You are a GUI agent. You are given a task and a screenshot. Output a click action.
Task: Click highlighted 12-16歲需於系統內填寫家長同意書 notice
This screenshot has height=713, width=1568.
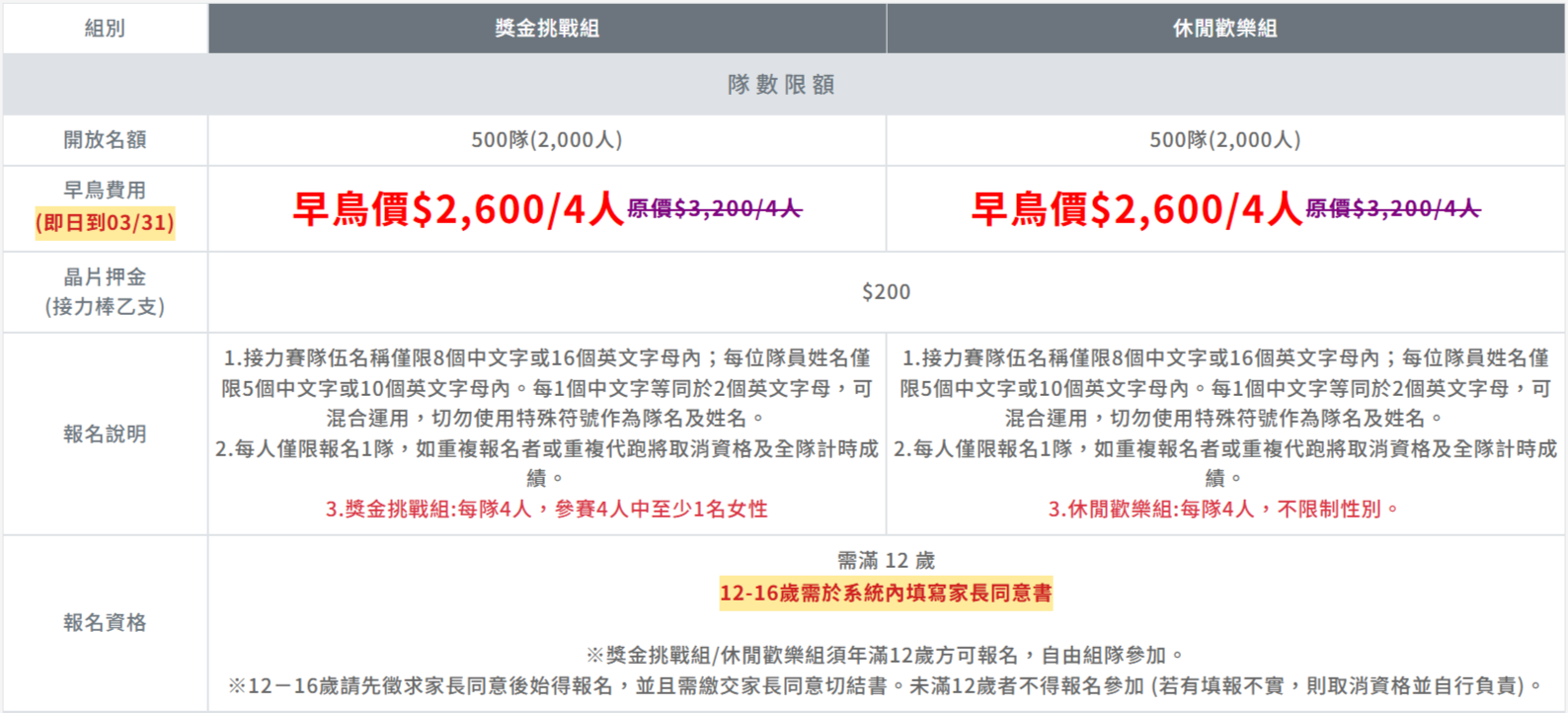coord(886,594)
